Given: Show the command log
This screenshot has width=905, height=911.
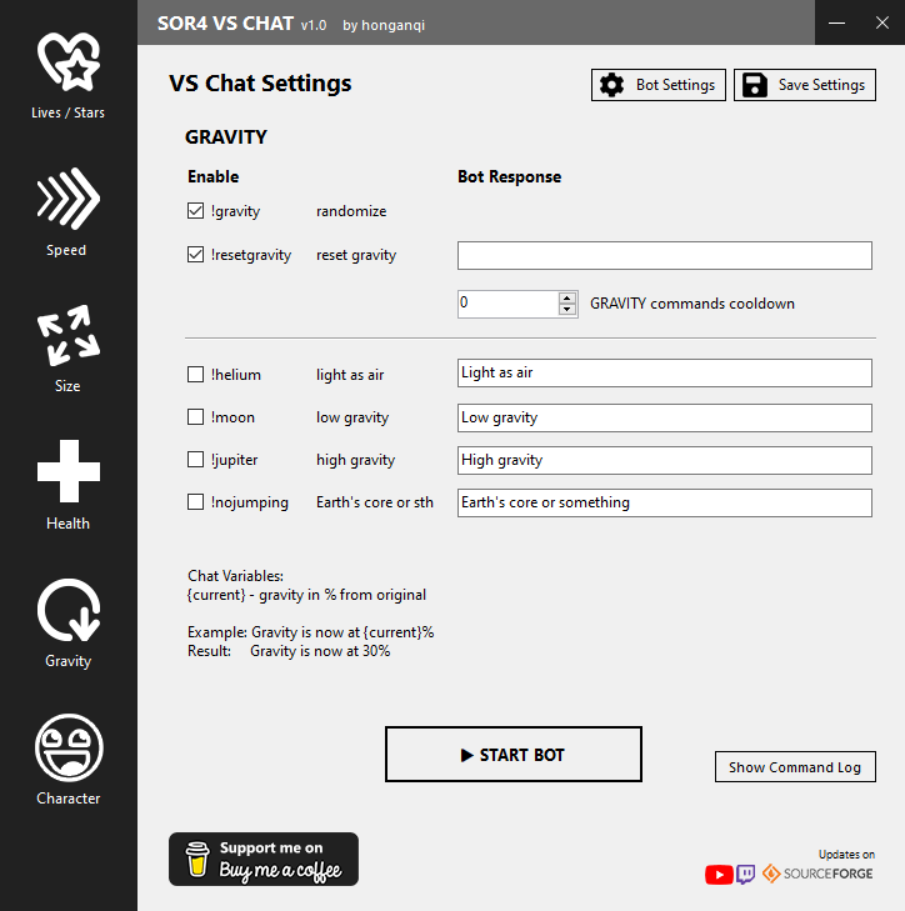Looking at the screenshot, I should (795, 767).
